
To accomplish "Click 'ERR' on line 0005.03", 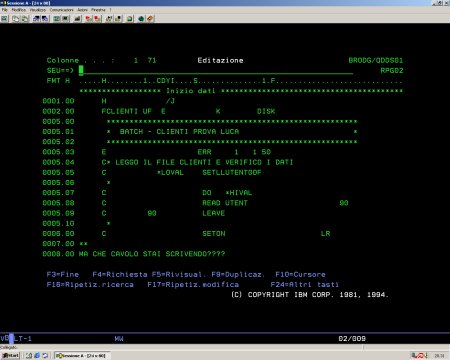I will point(204,152).
